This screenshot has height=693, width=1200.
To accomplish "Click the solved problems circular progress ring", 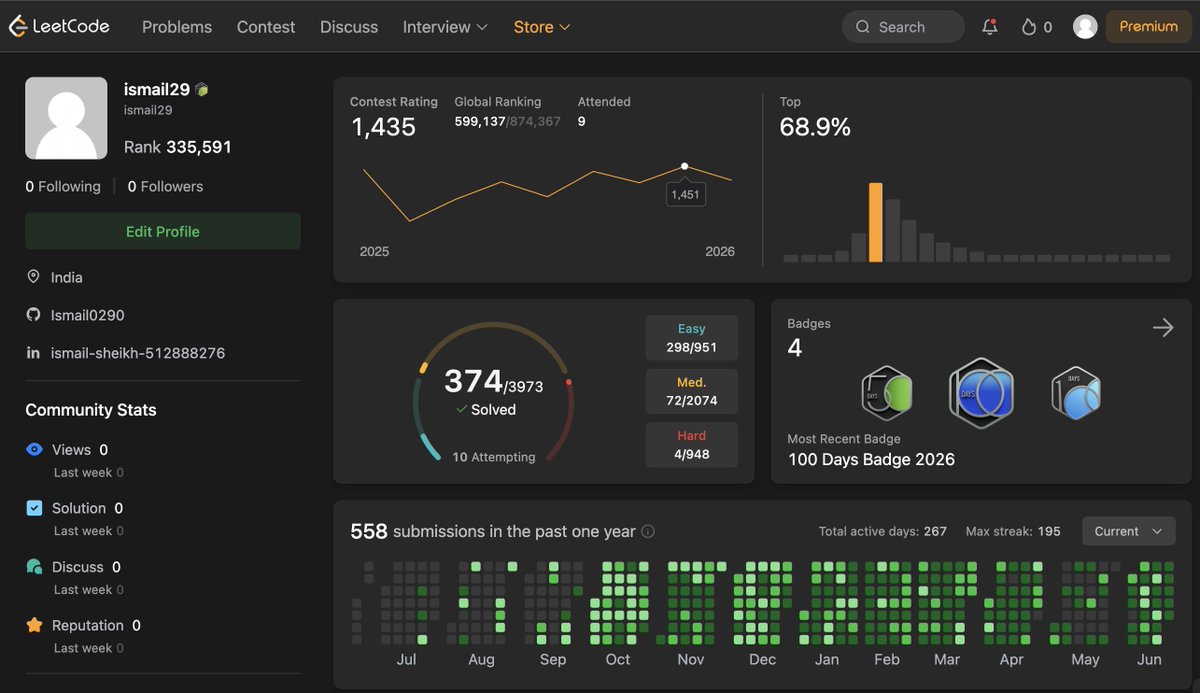I will (493, 393).
